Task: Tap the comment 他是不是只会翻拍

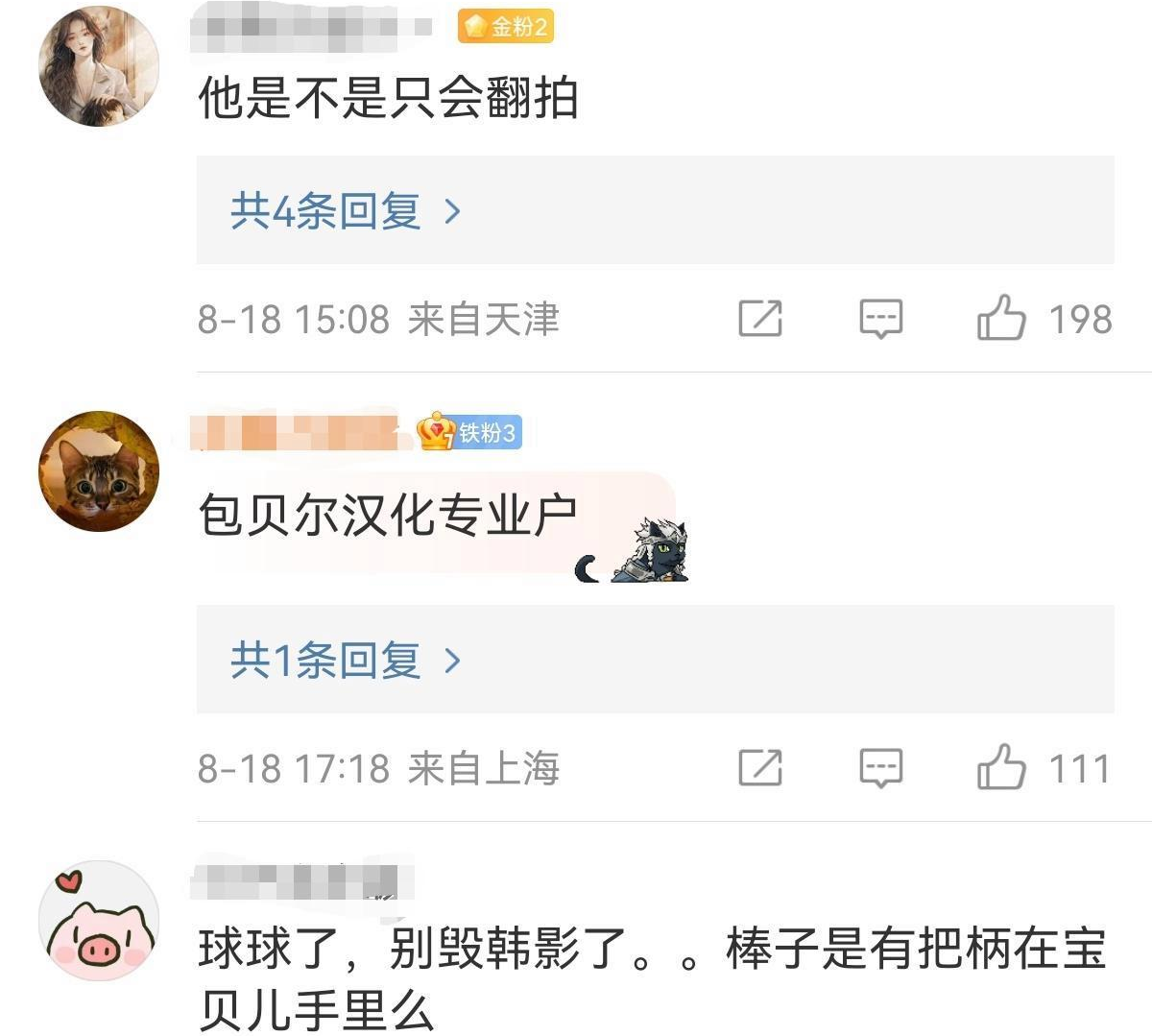Action: 388,99
